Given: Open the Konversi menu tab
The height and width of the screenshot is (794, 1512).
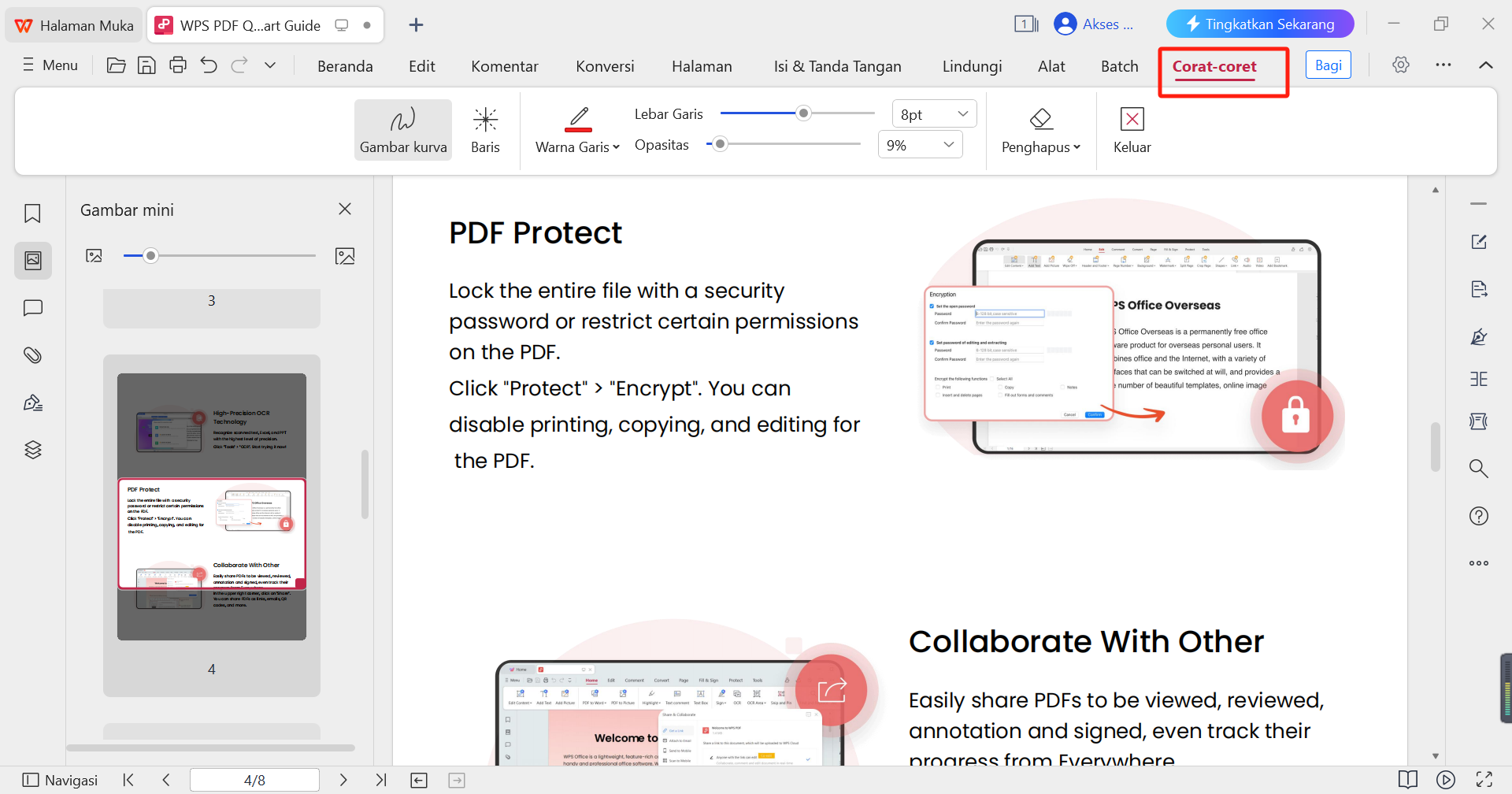Looking at the screenshot, I should click(x=605, y=66).
